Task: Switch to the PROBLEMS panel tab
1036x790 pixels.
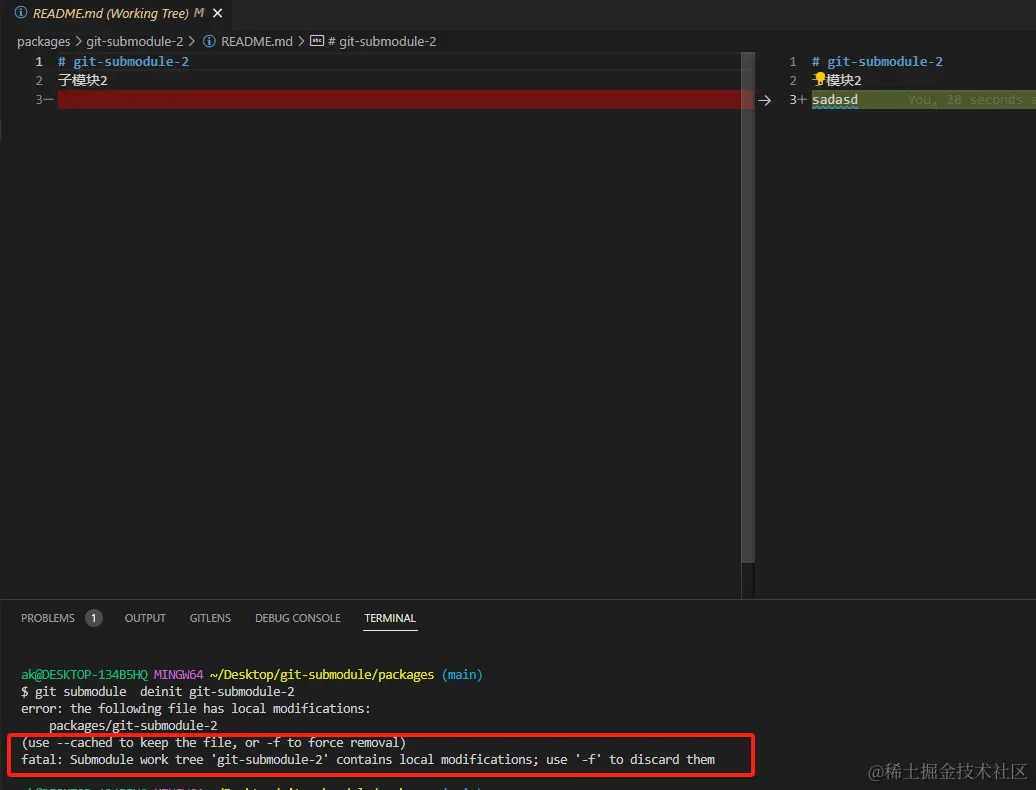Action: click(x=48, y=618)
